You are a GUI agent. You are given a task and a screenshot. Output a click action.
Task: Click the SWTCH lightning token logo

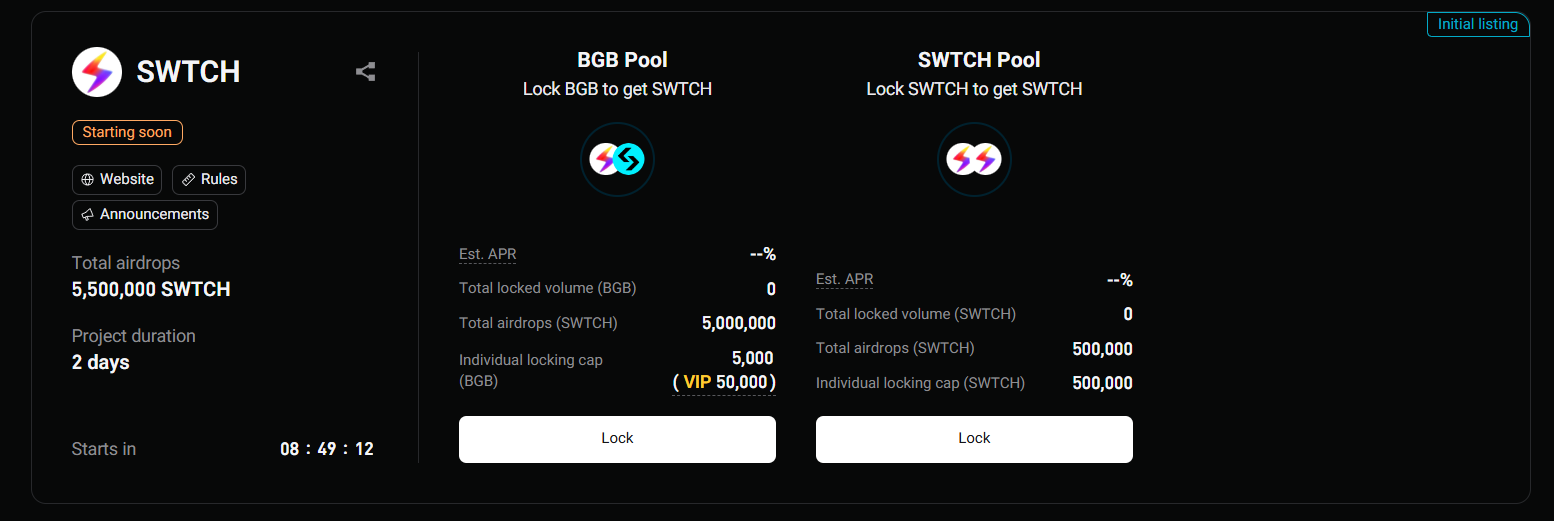[97, 72]
